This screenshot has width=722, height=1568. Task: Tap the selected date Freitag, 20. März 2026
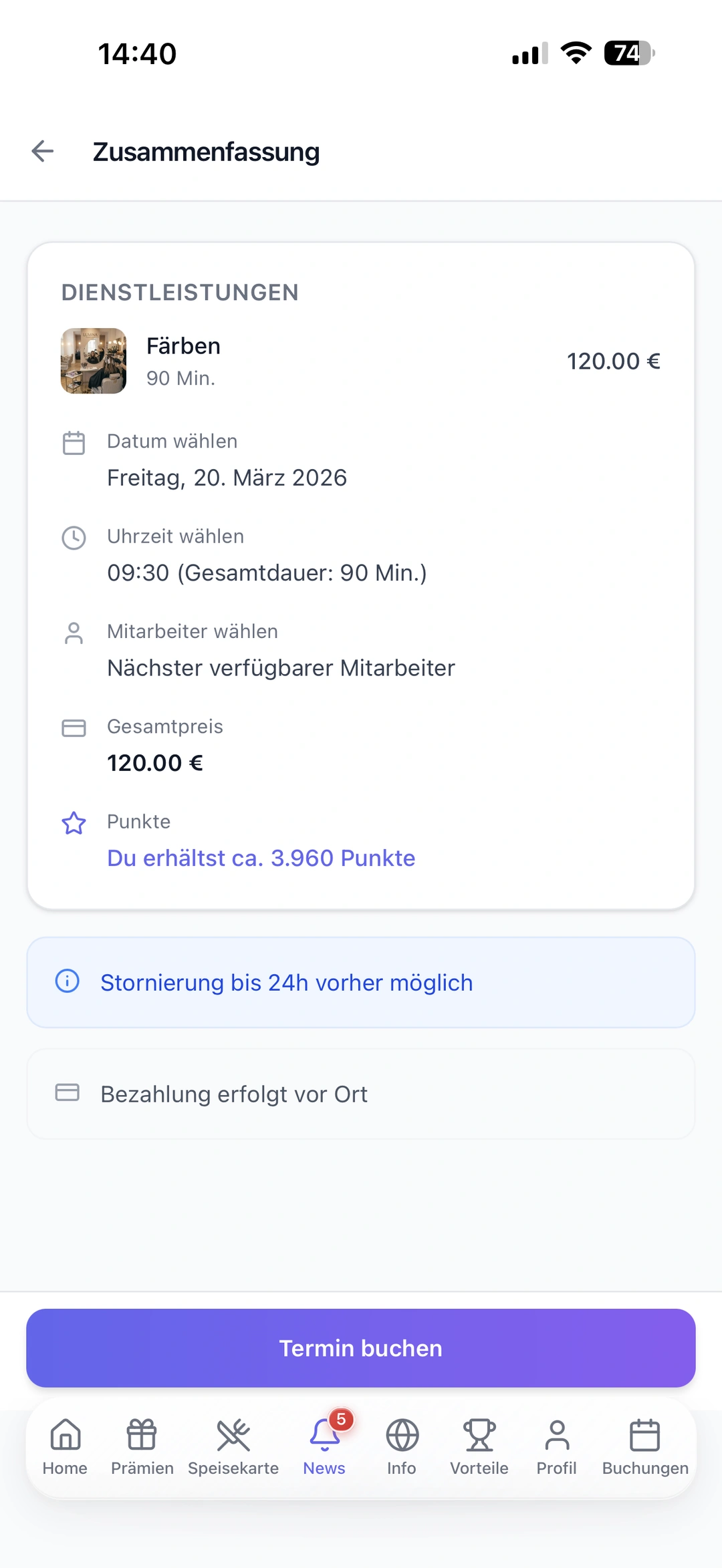pos(227,478)
